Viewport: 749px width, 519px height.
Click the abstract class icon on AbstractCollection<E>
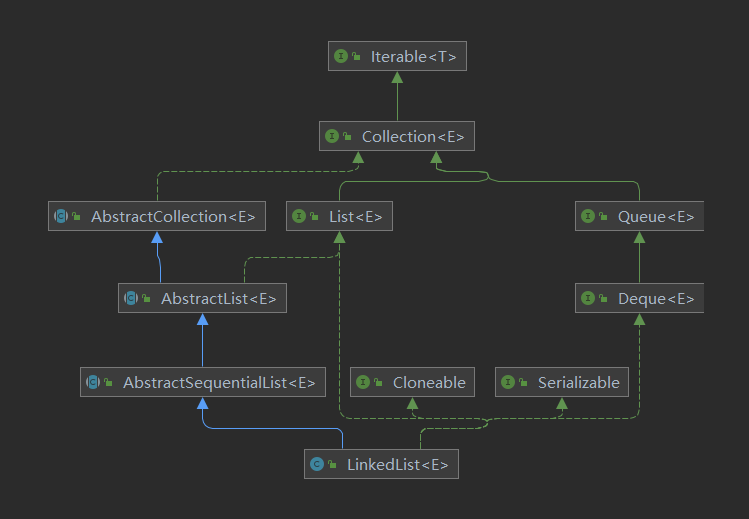(x=62, y=216)
